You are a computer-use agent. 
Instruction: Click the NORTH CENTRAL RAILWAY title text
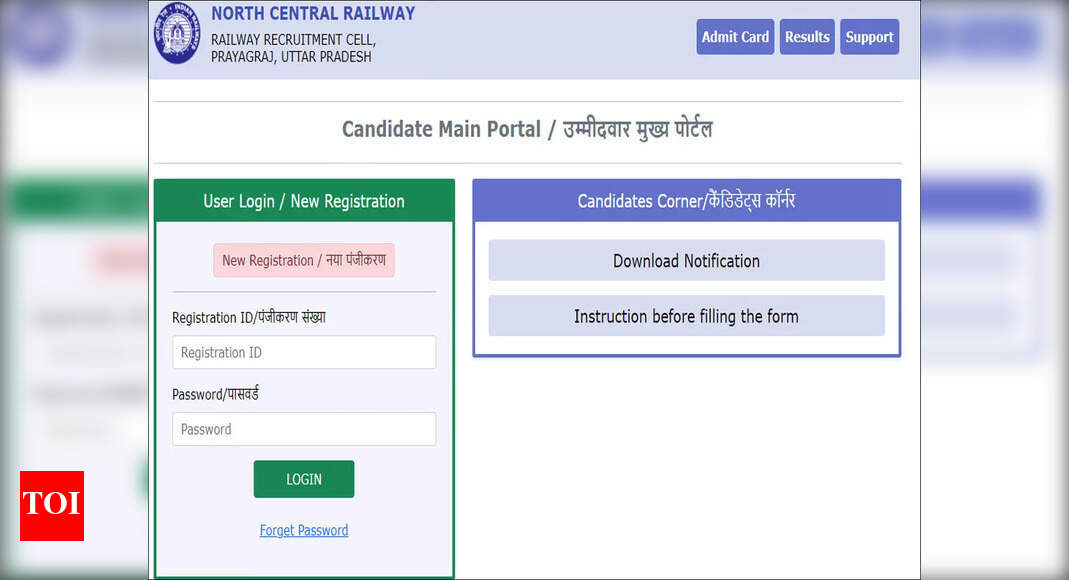click(x=313, y=14)
